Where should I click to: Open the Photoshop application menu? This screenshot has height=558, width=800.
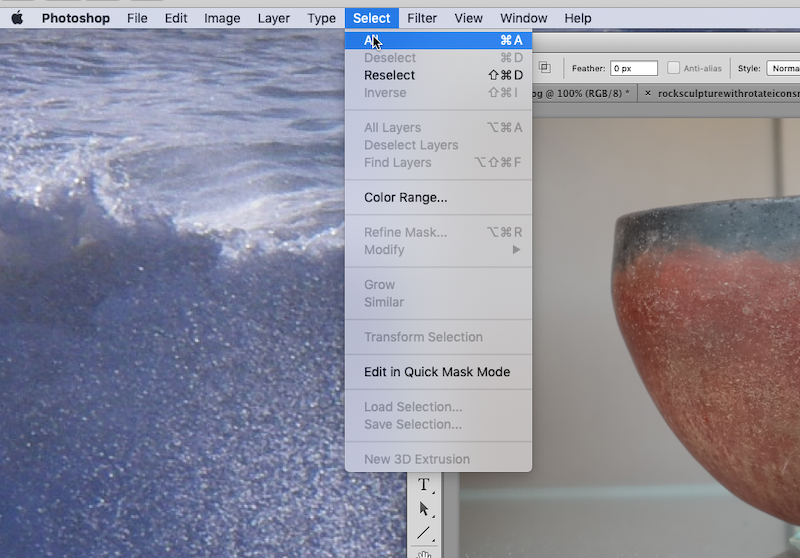[76, 18]
